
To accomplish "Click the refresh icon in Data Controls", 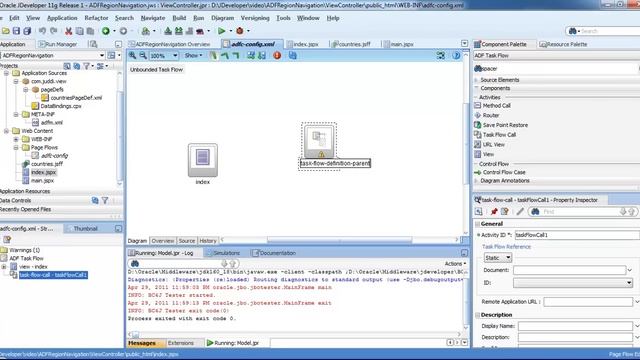I will [x=95, y=200].
